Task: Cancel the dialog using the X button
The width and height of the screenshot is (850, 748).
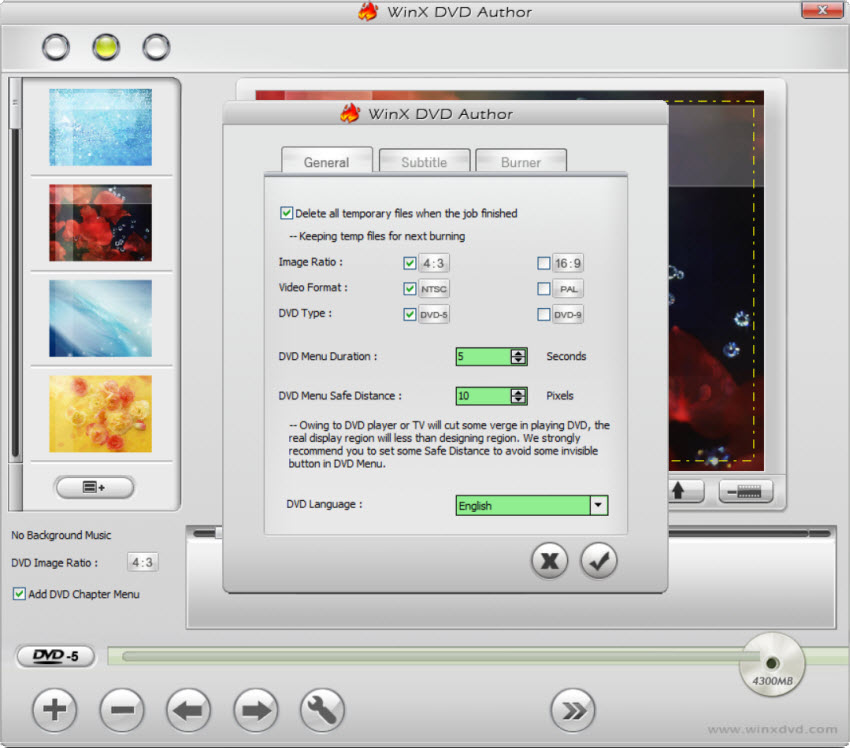Action: [x=549, y=560]
